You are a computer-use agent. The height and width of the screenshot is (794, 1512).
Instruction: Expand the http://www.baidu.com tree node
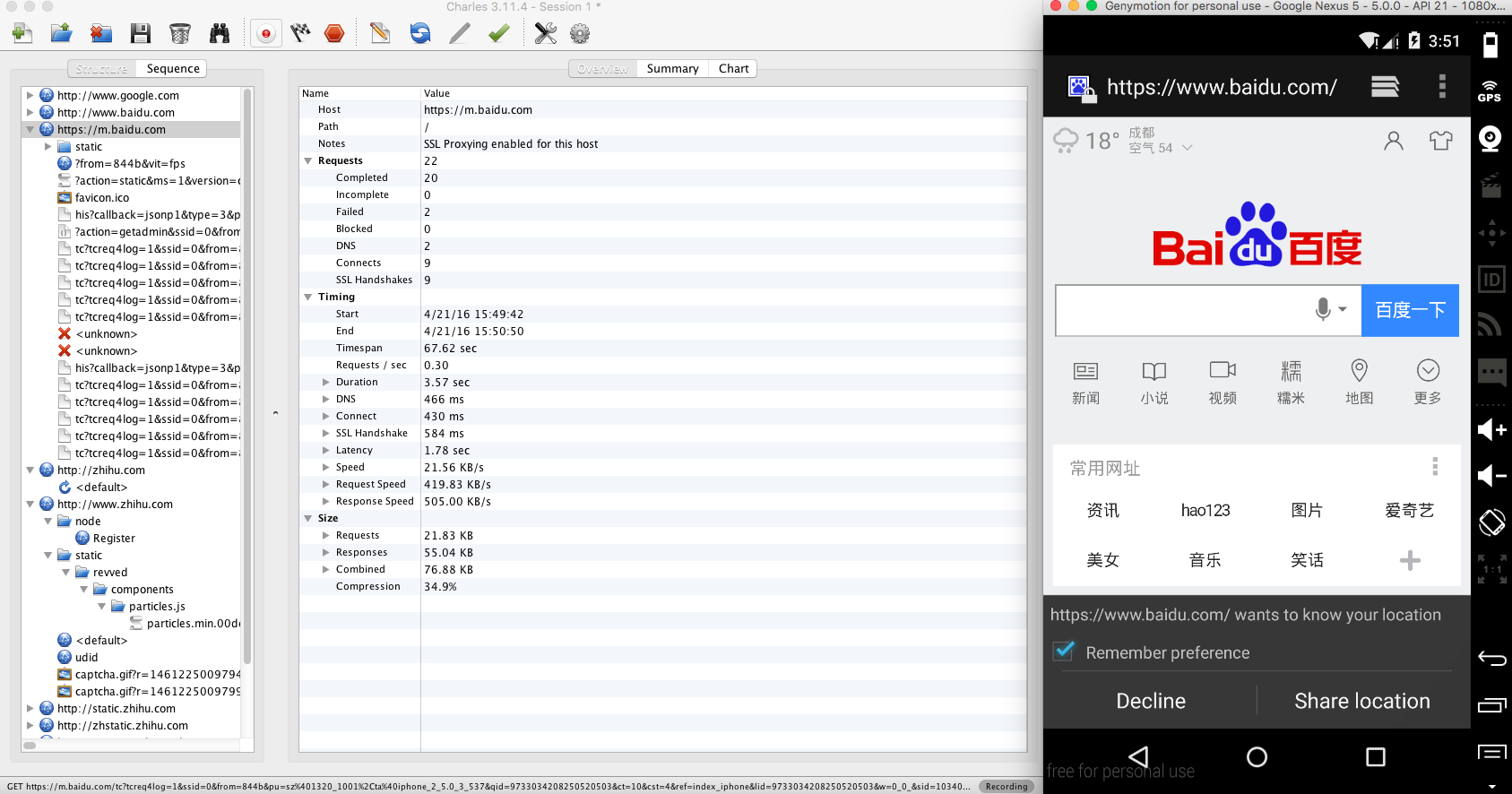click(30, 112)
